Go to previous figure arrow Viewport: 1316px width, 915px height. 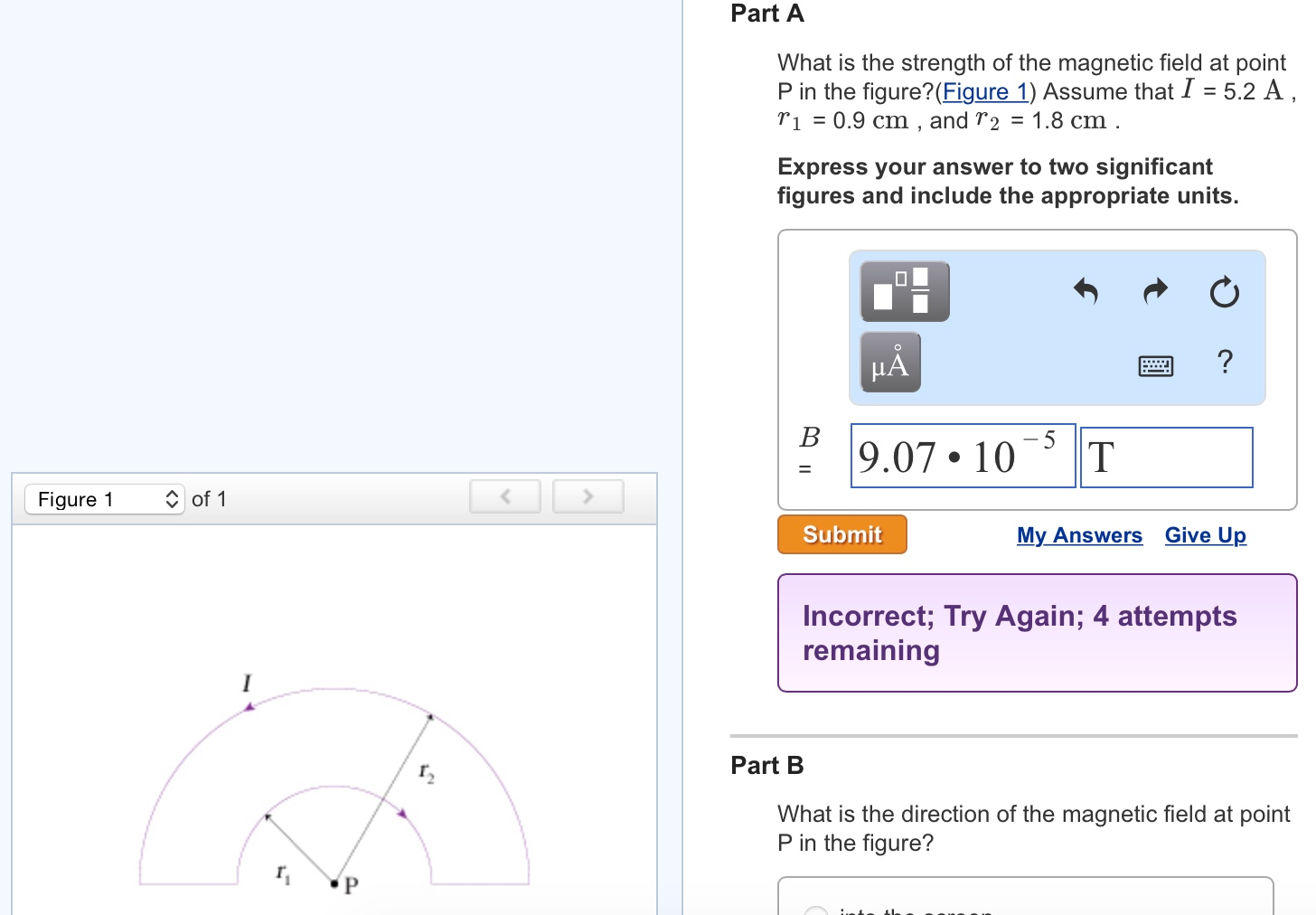(x=505, y=496)
